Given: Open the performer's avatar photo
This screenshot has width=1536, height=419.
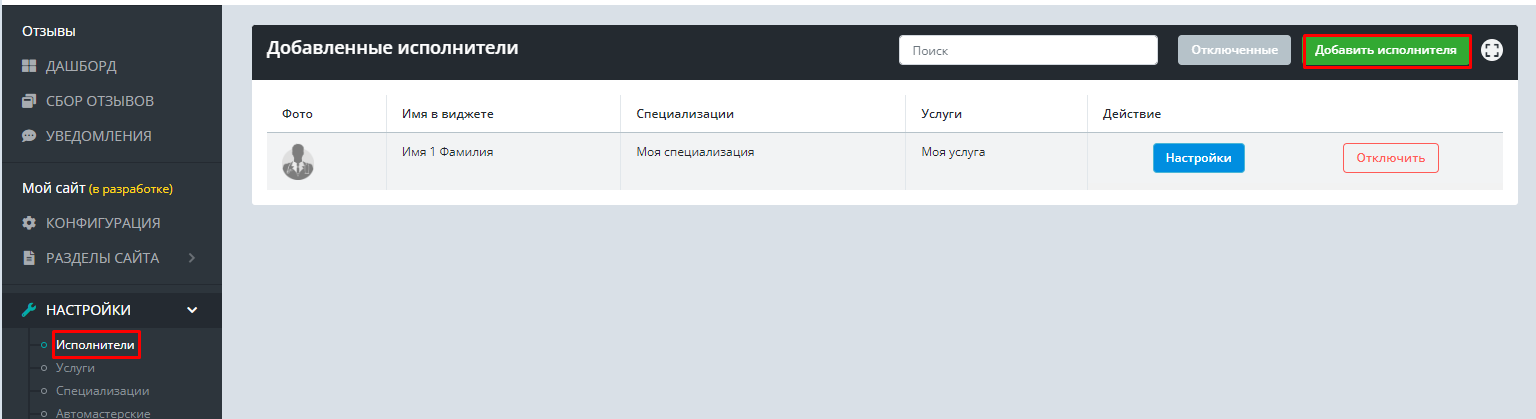Looking at the screenshot, I should click(297, 161).
